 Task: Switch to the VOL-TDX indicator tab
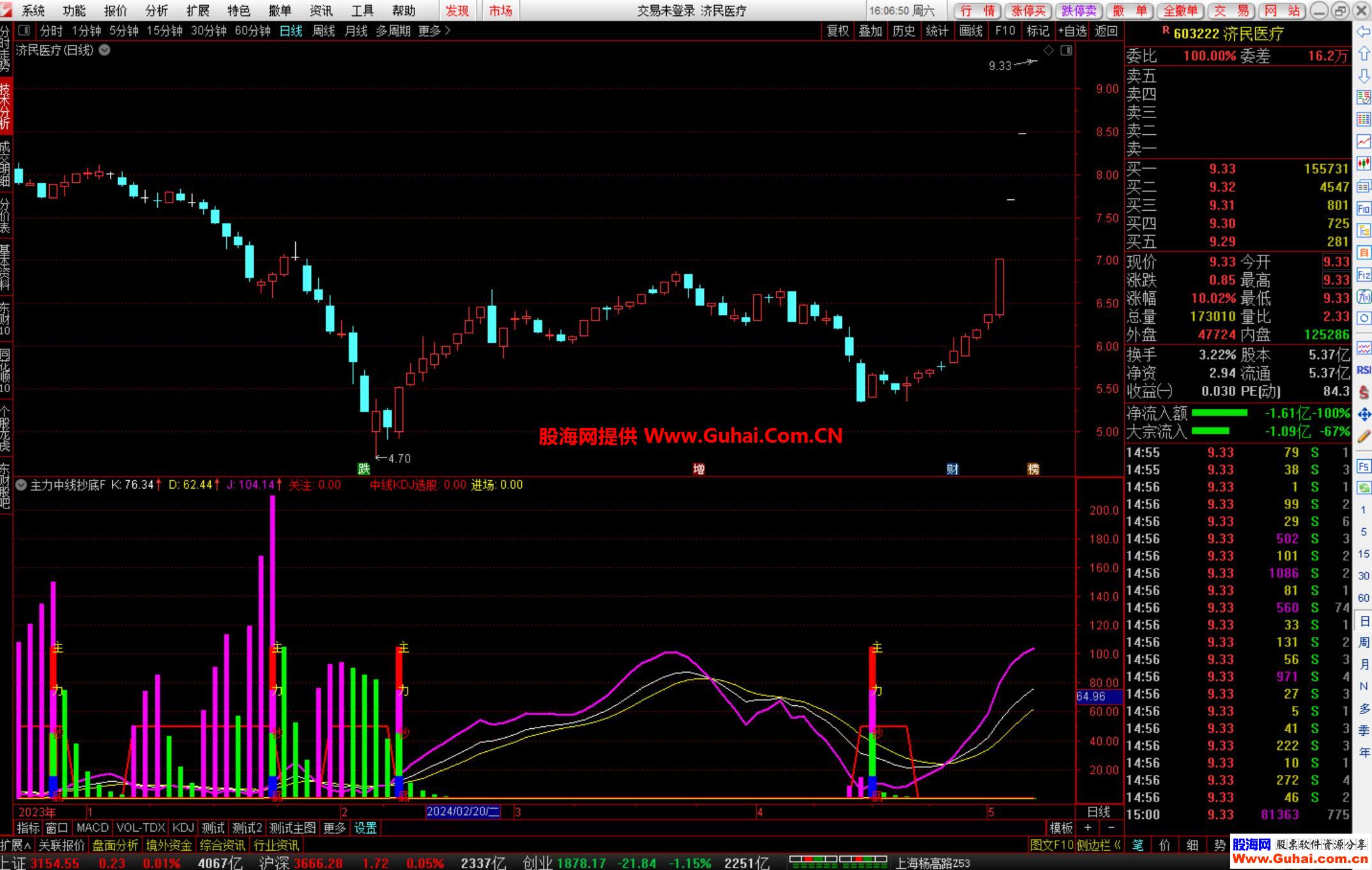[141, 828]
